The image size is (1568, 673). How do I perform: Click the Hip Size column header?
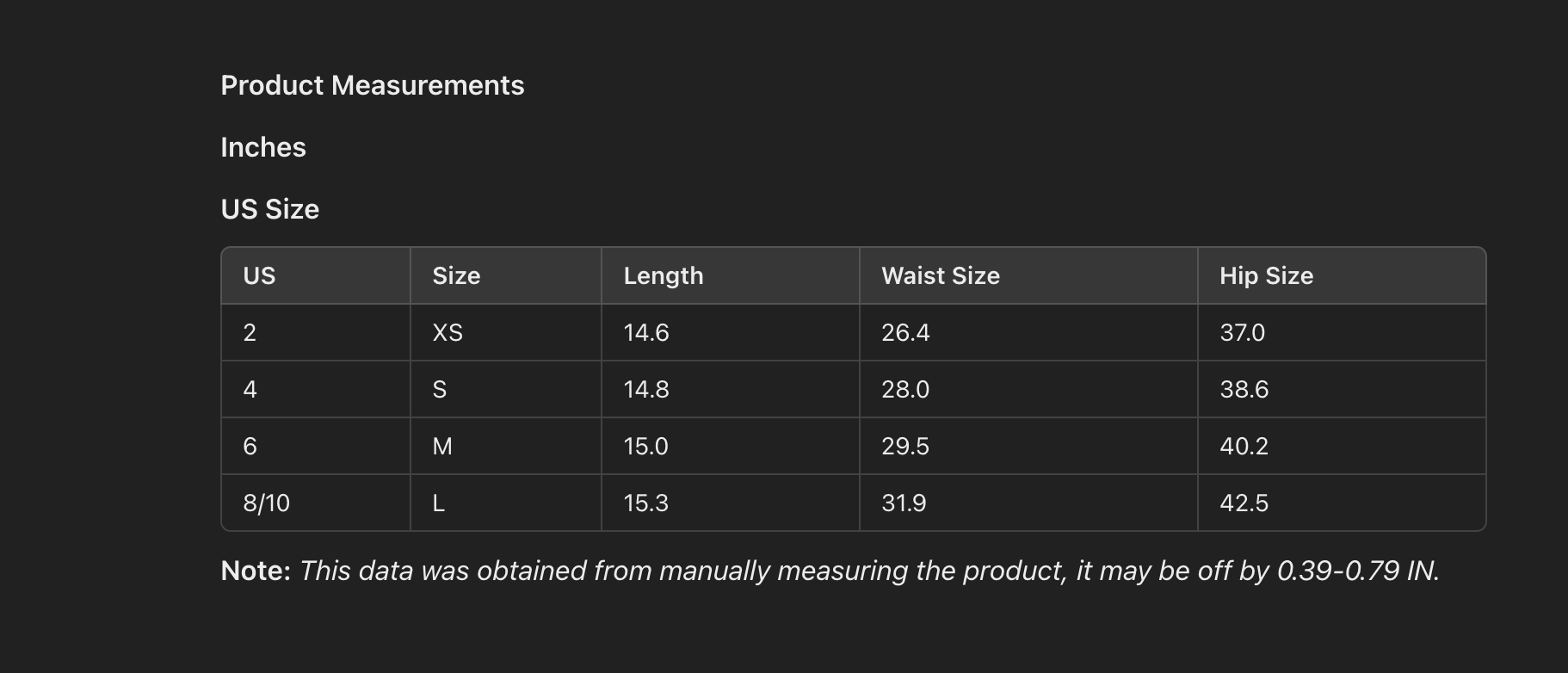click(x=1266, y=275)
